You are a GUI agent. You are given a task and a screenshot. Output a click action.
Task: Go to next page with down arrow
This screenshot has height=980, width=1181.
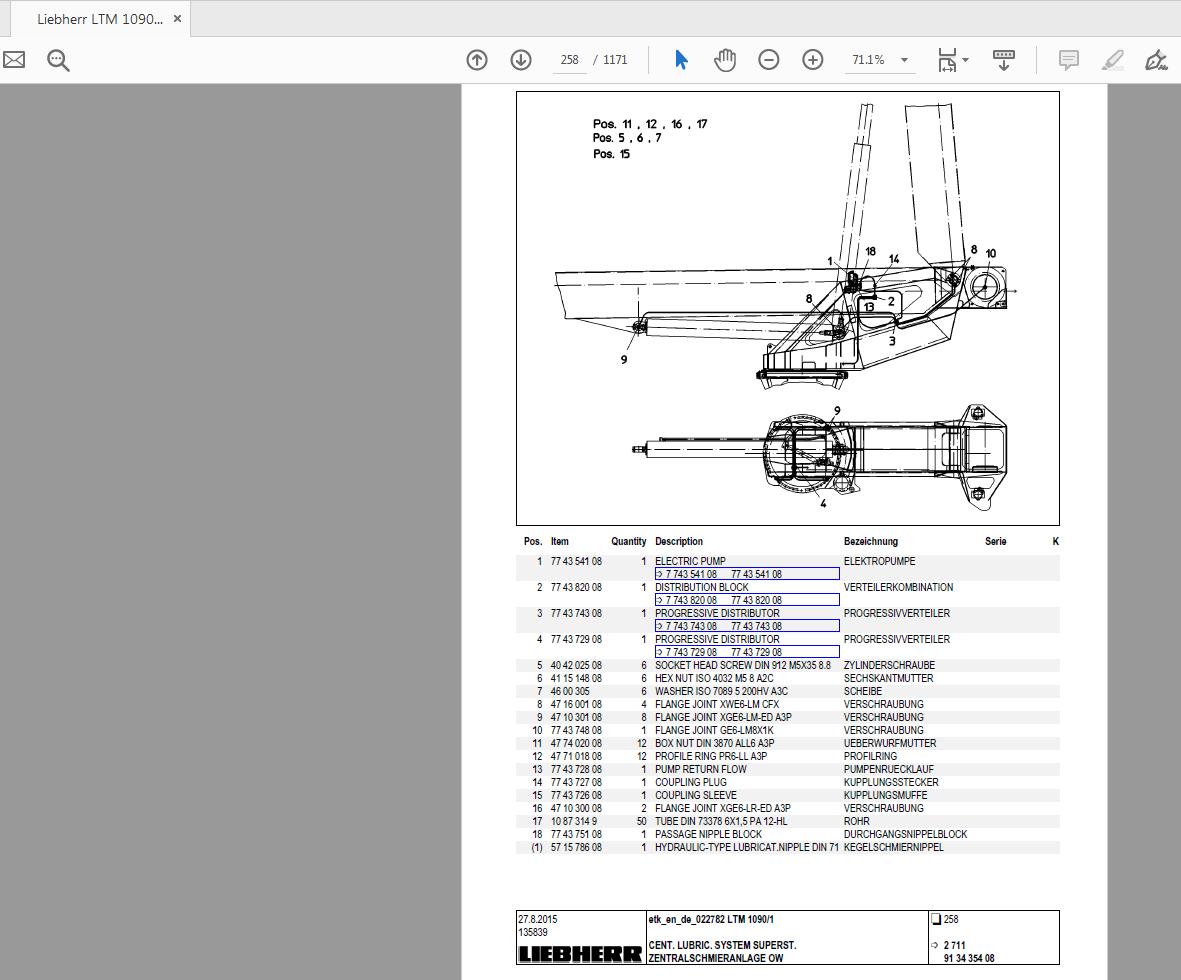tap(521, 60)
